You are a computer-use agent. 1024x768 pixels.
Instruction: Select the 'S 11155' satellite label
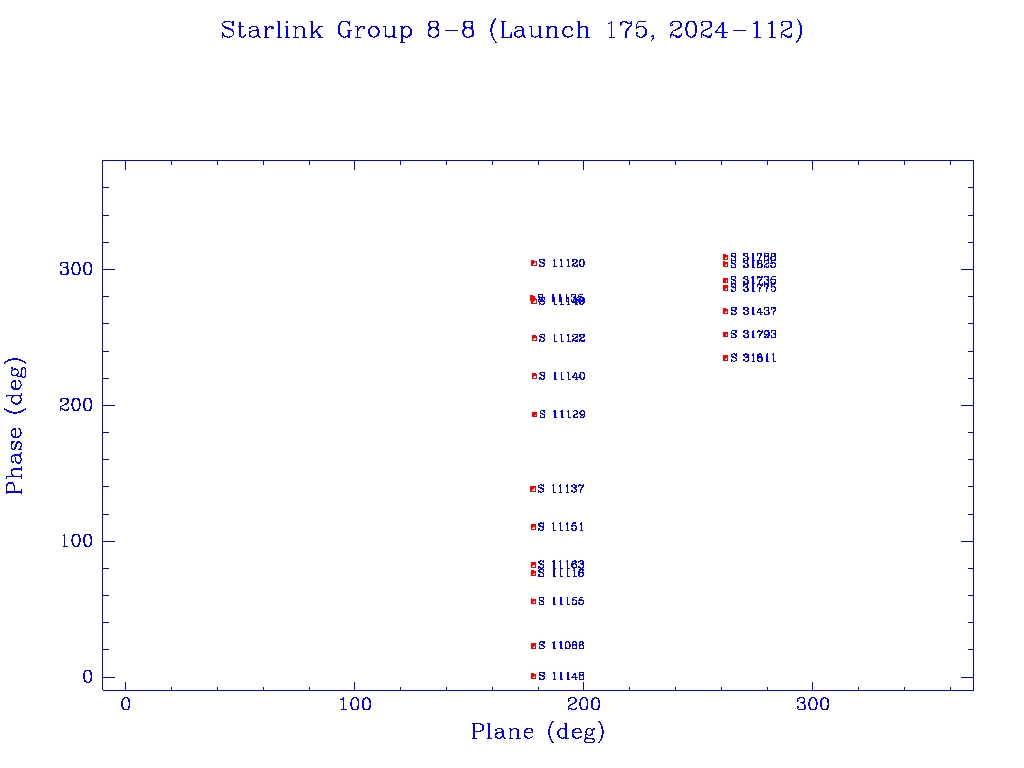click(x=561, y=601)
